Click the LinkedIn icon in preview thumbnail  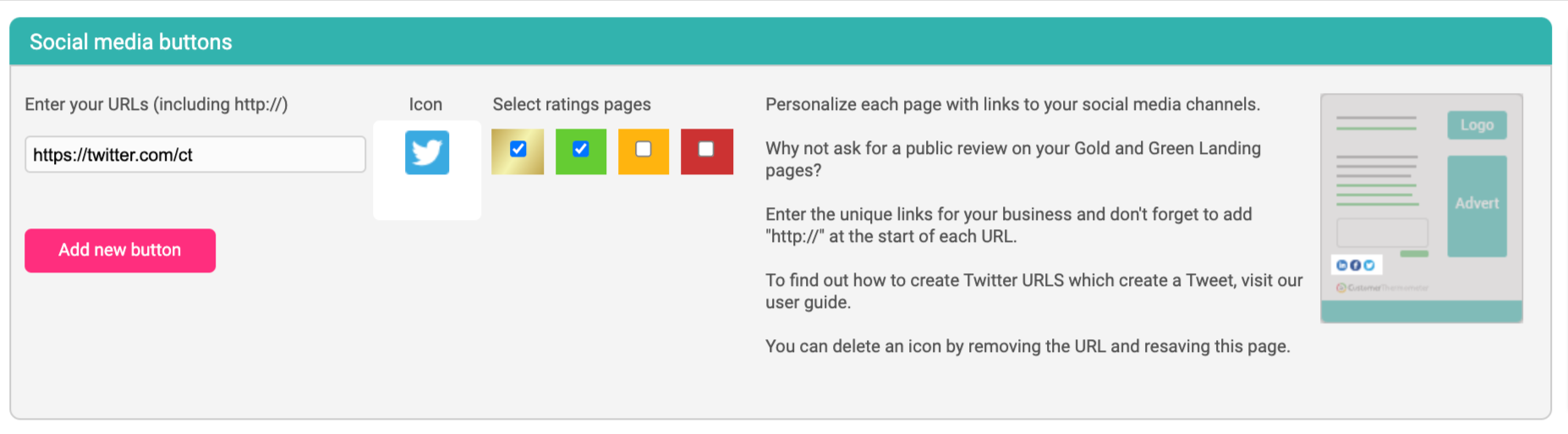point(1341,265)
